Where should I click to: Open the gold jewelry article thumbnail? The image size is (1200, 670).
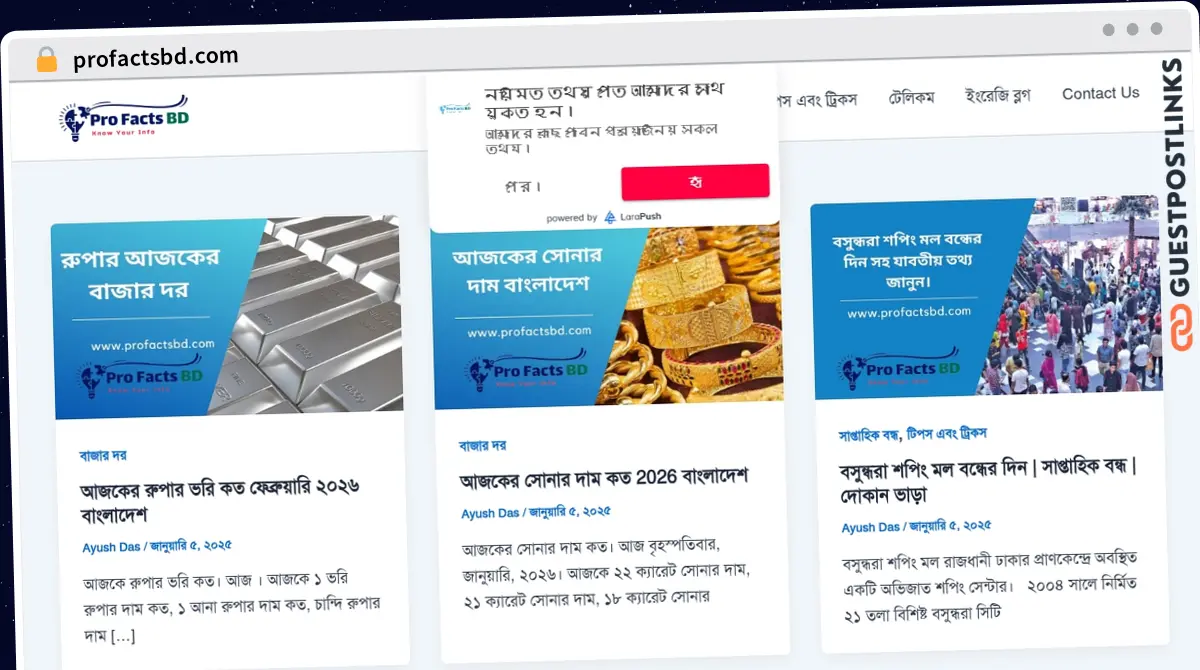coord(607,315)
